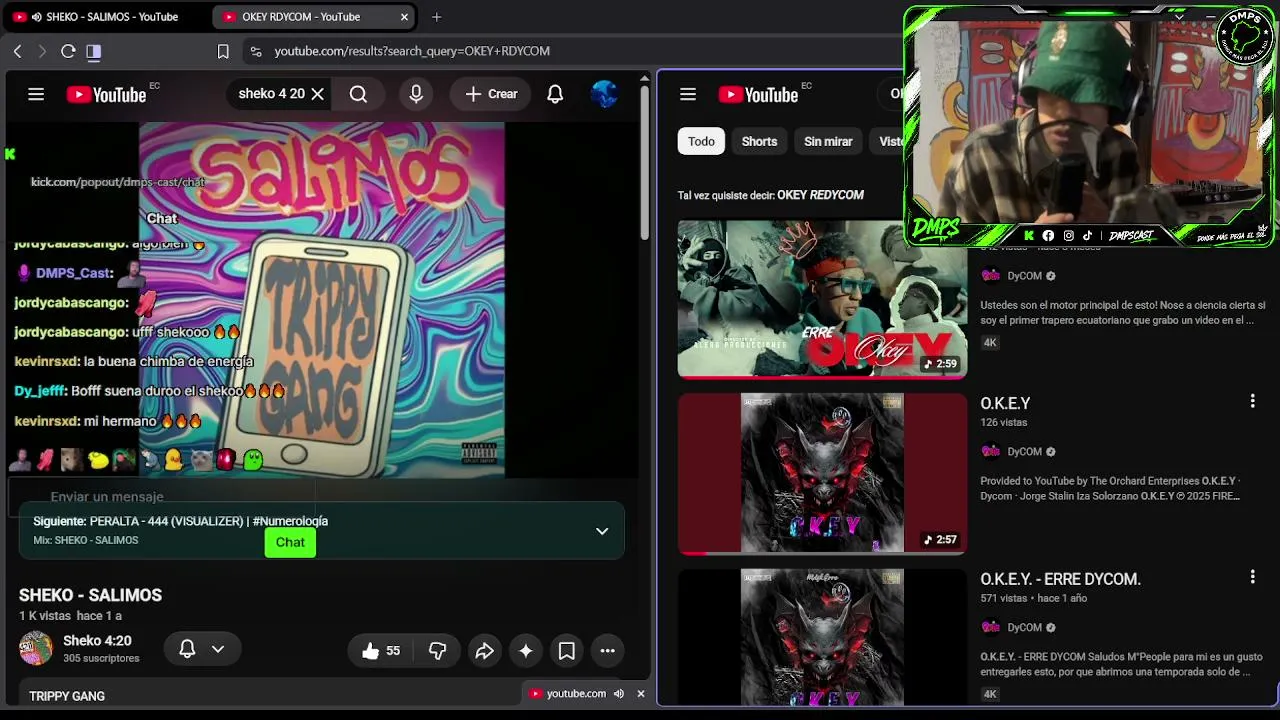
Task: Open the ERRE OKEY 2:59 video thumbnail
Action: [x=822, y=299]
